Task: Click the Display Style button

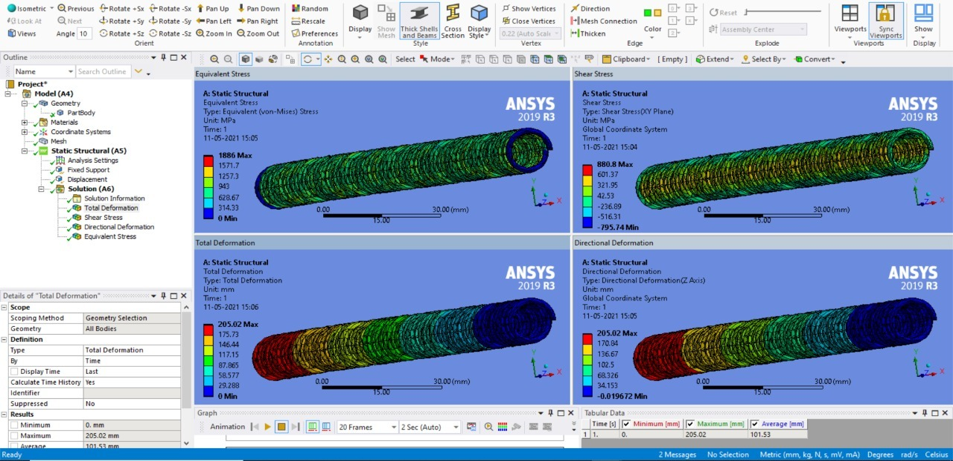Action: point(479,21)
